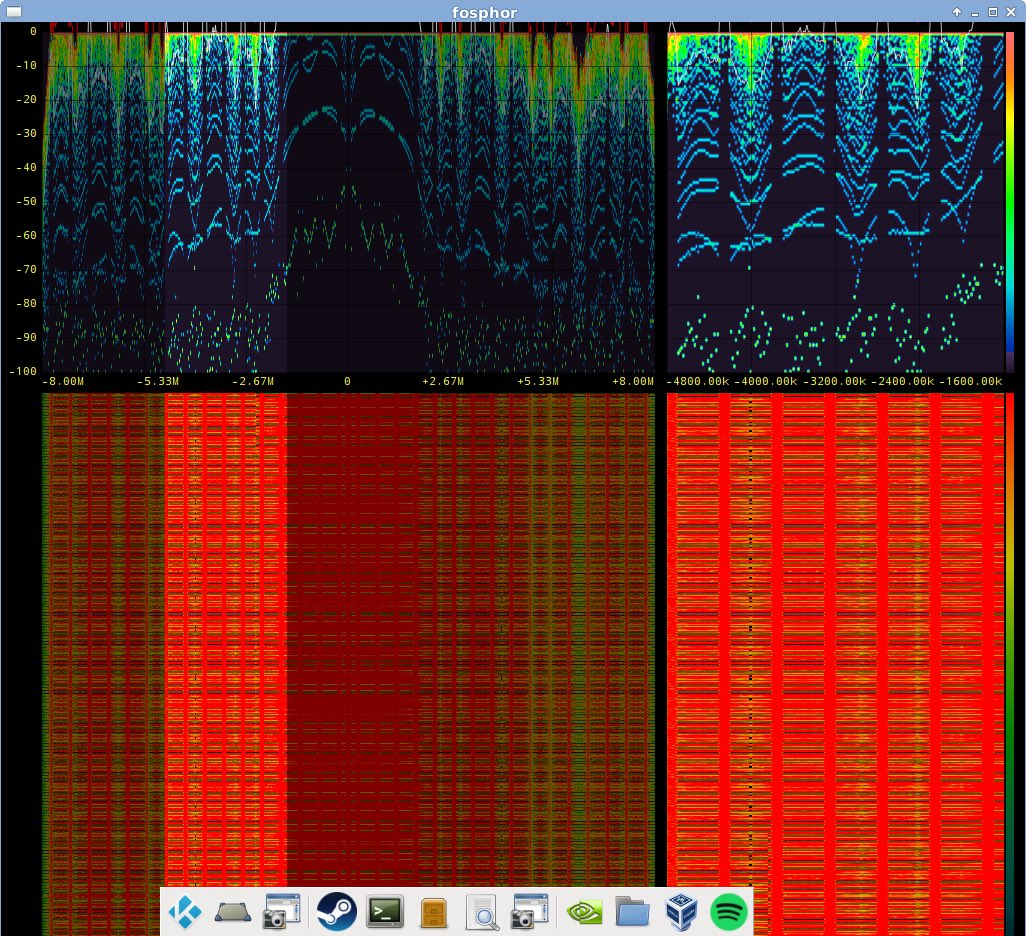This screenshot has width=1026, height=936.
Task: Open the archive cabinet icon in the dock
Action: (x=433, y=911)
